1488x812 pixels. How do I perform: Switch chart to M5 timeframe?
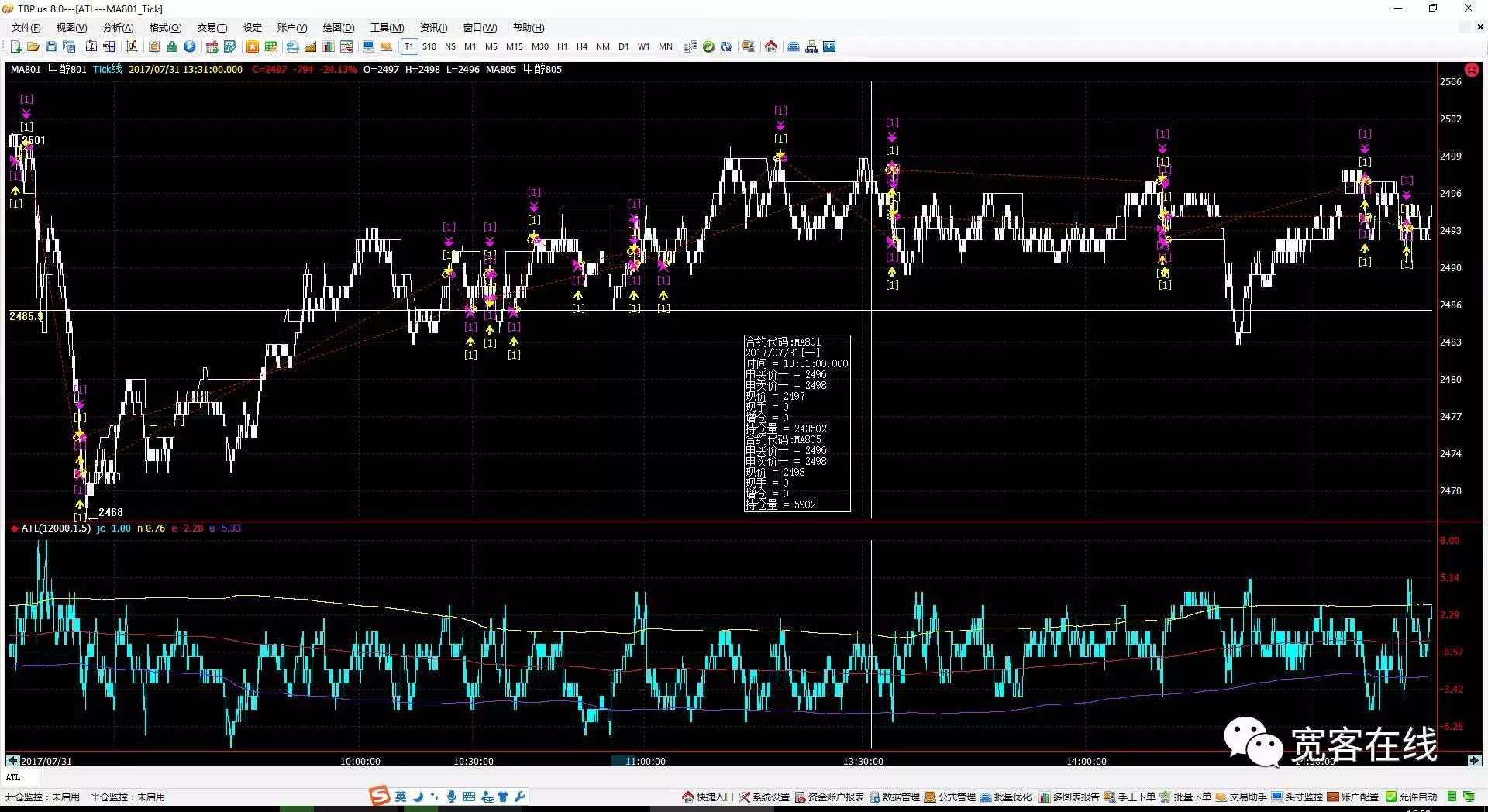click(x=491, y=46)
